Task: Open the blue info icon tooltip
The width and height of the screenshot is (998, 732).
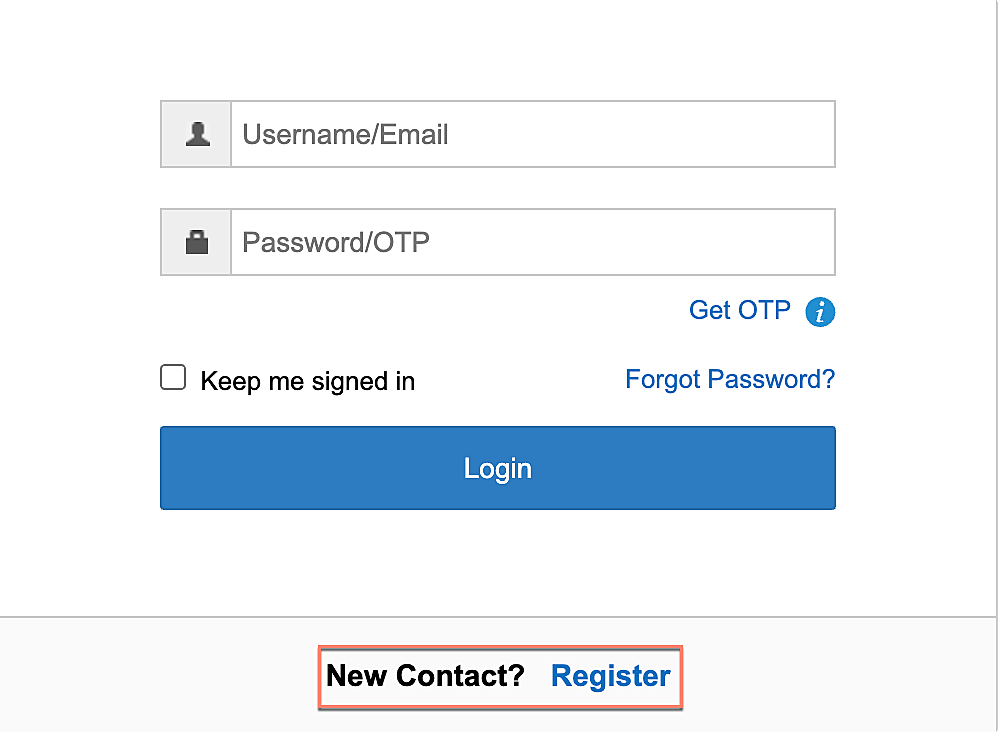Action: tap(820, 311)
